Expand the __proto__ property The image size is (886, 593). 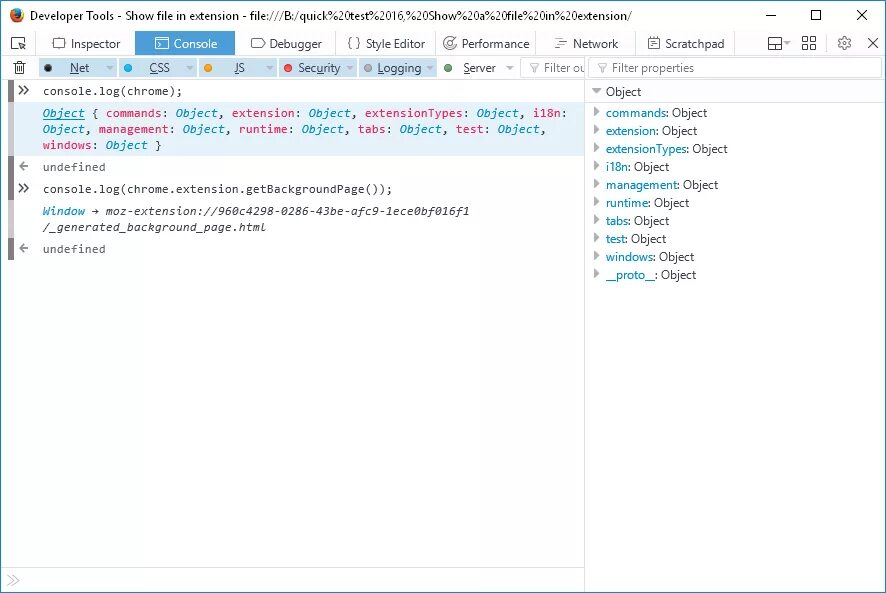596,274
